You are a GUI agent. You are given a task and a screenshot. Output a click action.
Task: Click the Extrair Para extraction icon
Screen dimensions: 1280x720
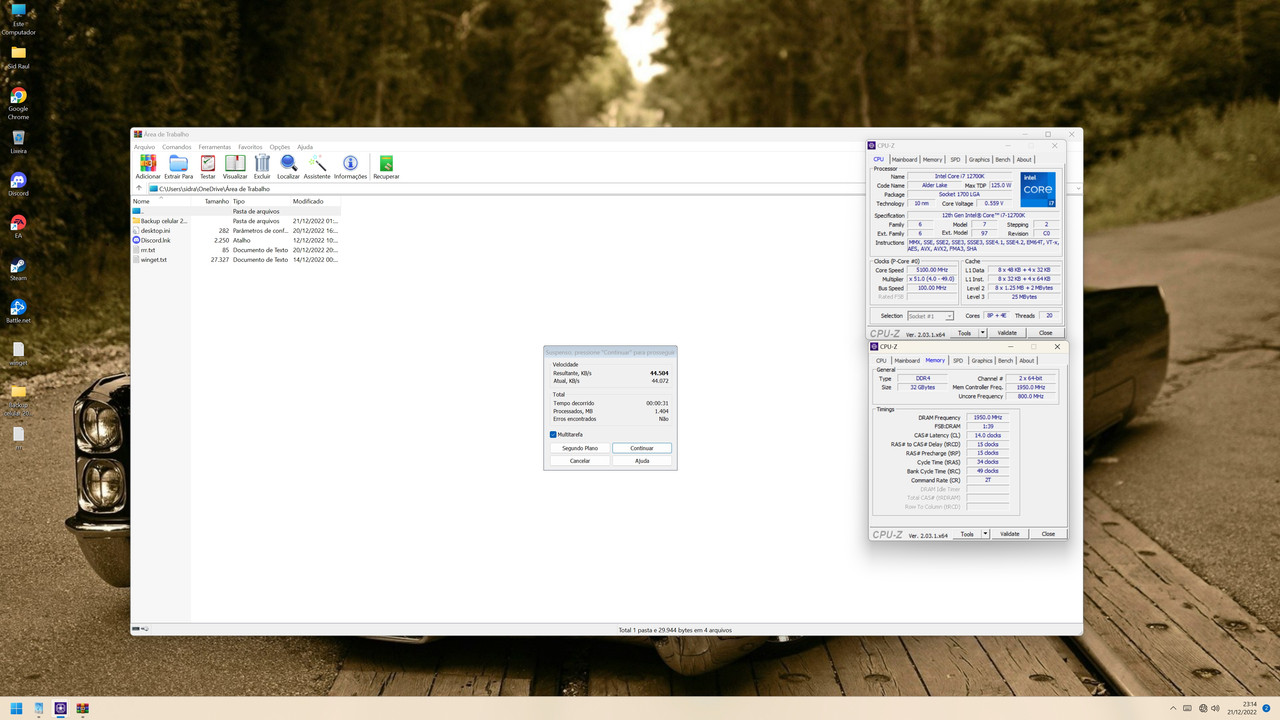click(178, 165)
